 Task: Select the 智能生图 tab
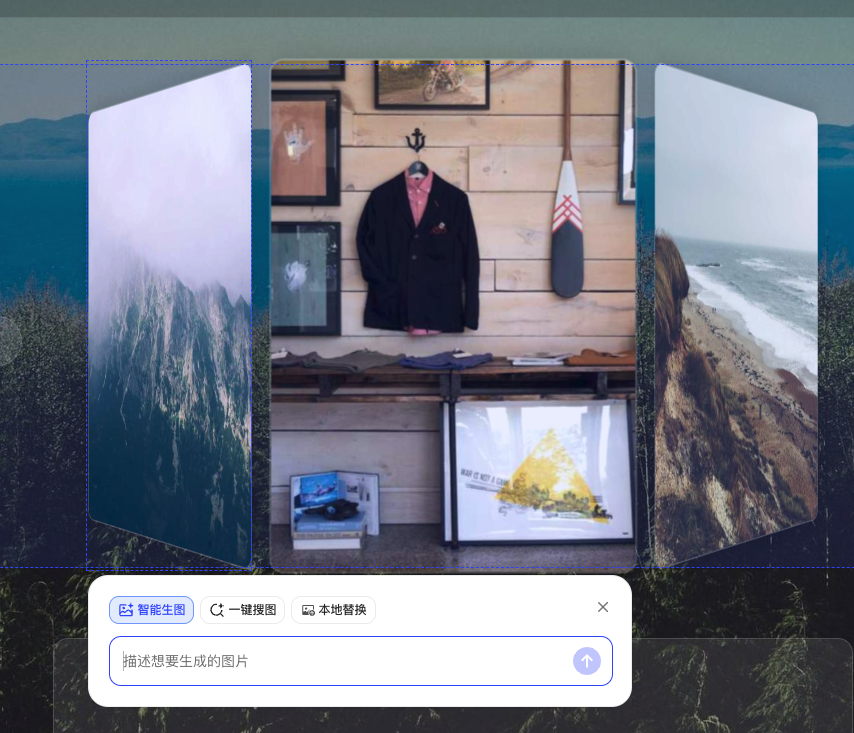coord(151,610)
